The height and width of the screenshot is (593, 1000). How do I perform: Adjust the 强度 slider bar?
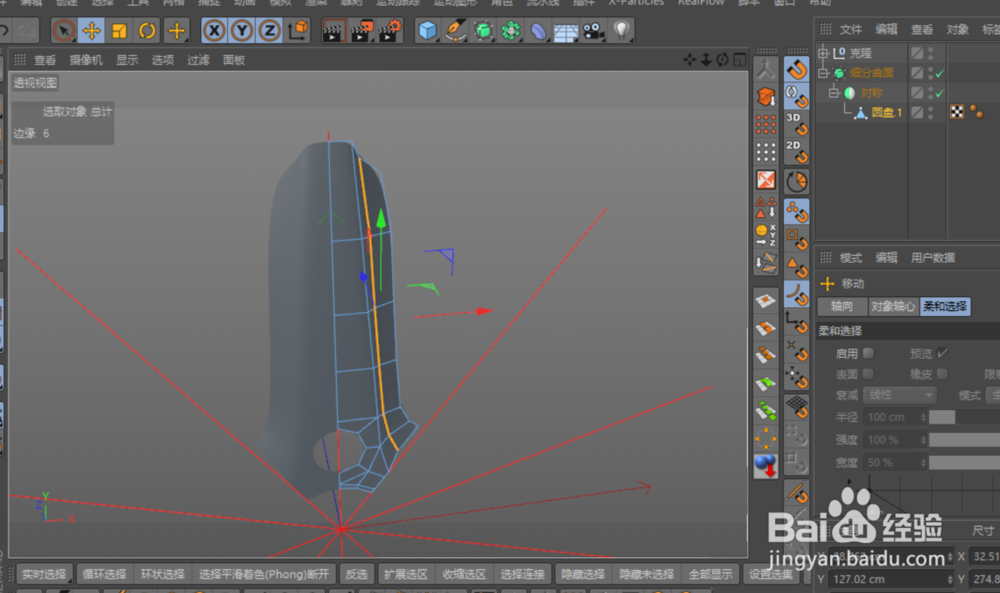click(x=964, y=440)
